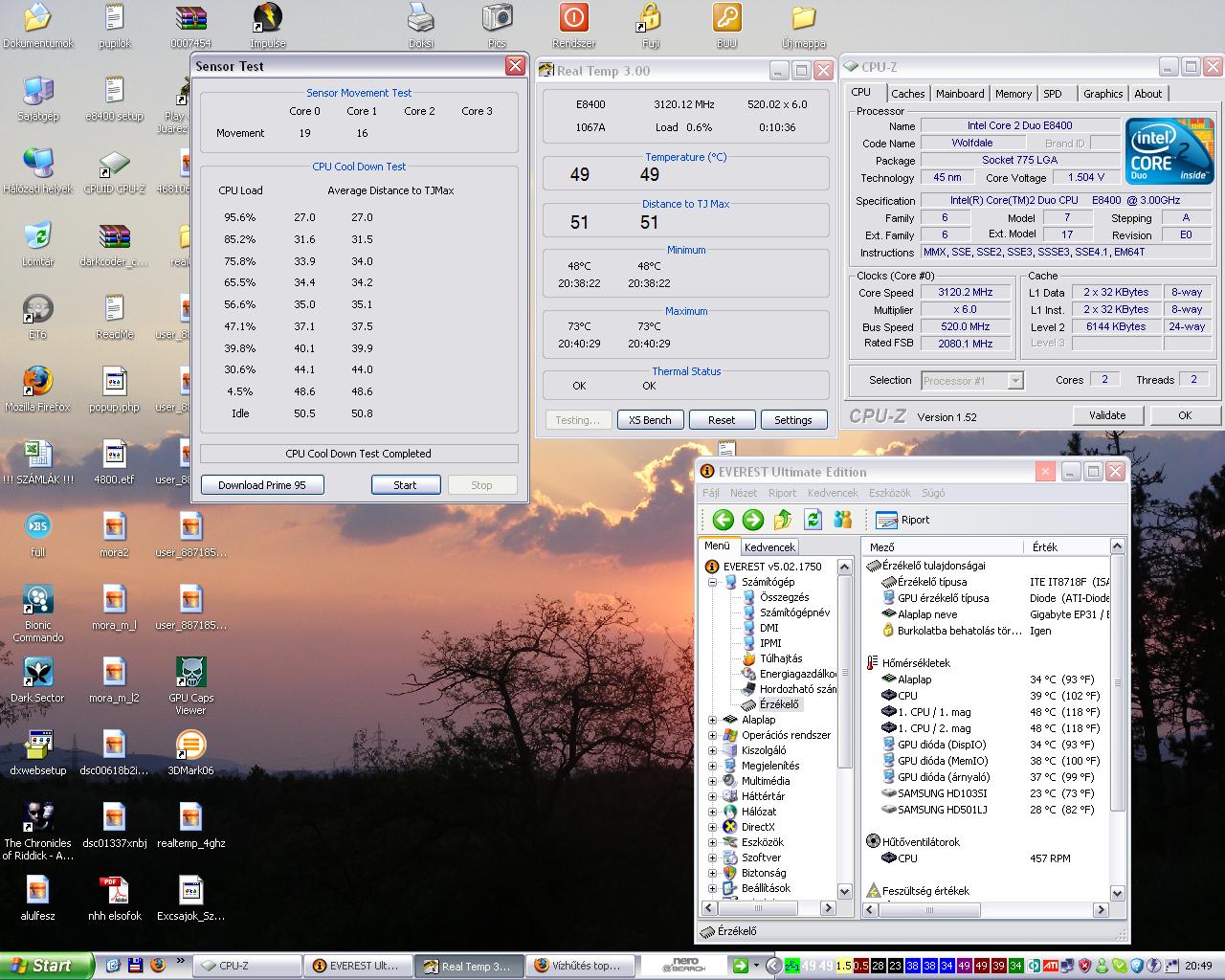Click Validate in CPU-Z
The image size is (1225, 980).
pos(1107,415)
